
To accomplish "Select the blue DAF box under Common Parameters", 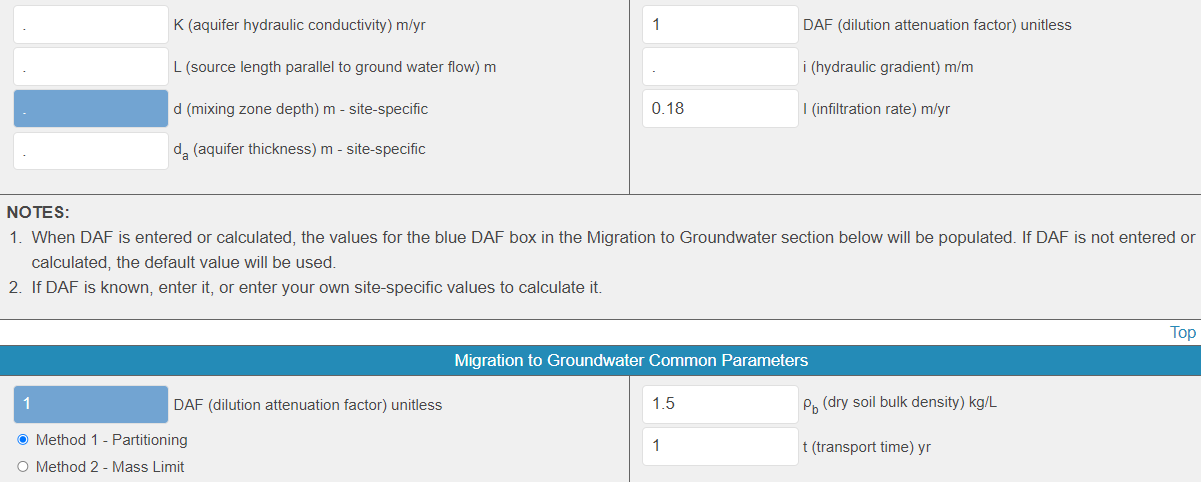I will (x=90, y=405).
